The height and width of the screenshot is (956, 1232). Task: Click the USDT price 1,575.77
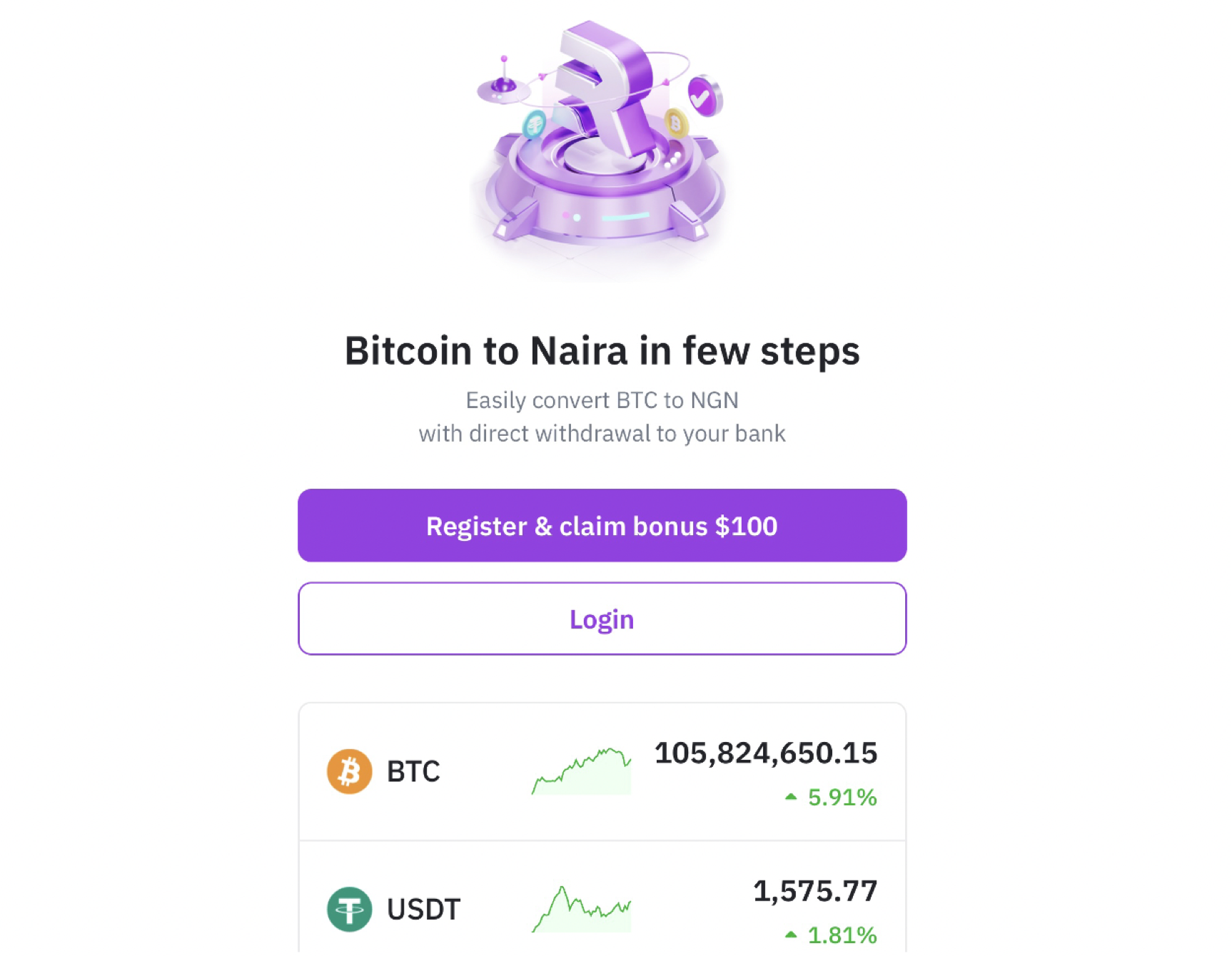[817, 891]
